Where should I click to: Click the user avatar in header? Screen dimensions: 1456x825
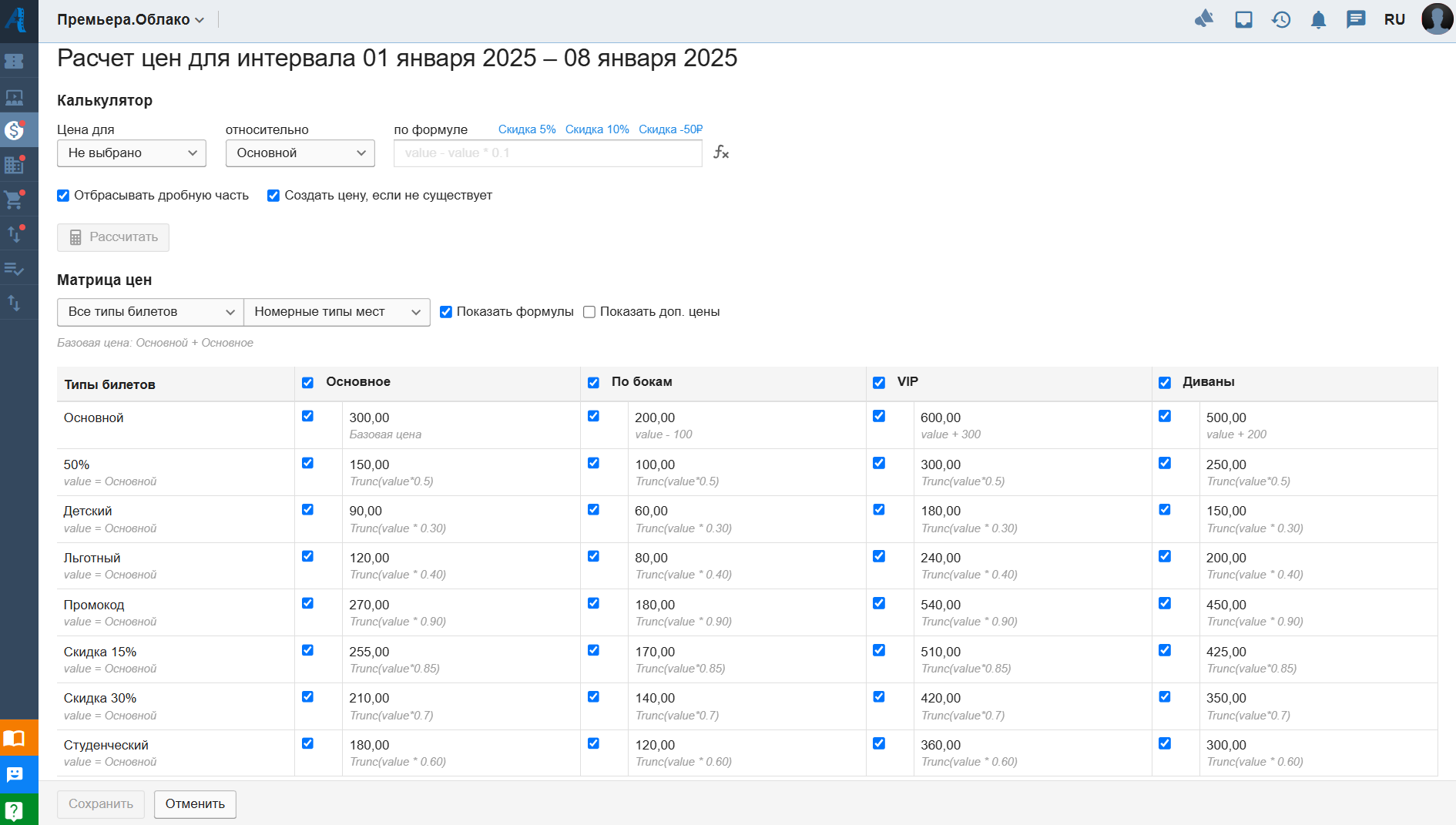pyautogui.click(x=1437, y=19)
